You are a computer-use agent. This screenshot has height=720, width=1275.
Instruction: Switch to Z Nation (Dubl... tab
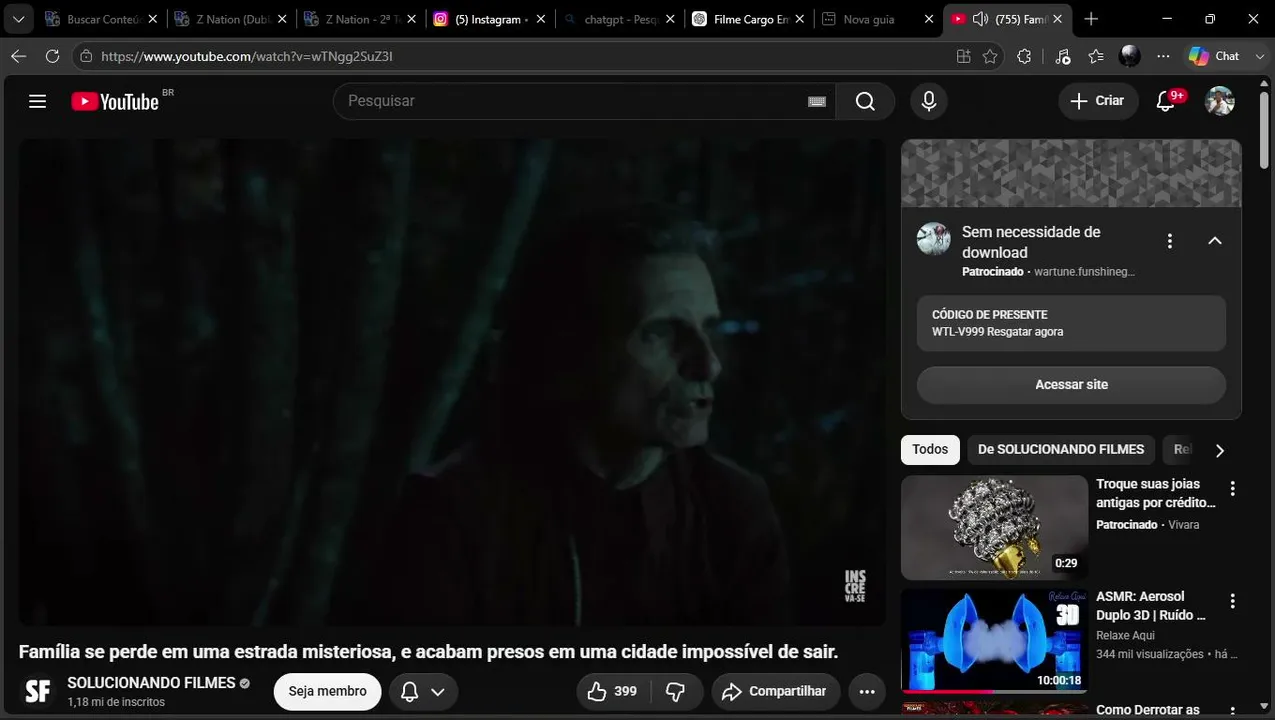coord(230,19)
